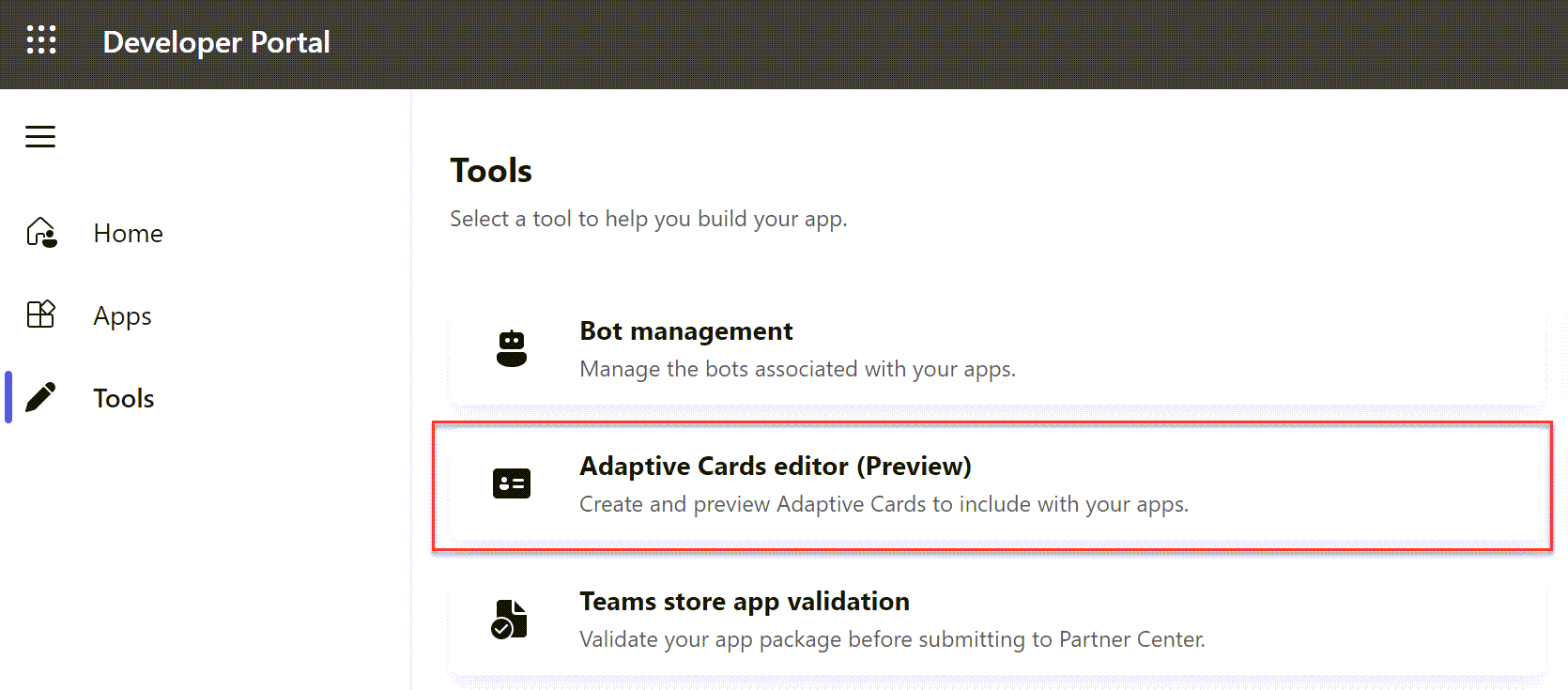Go to Home in sidebar
The width and height of the screenshot is (1568, 690).
(x=129, y=233)
